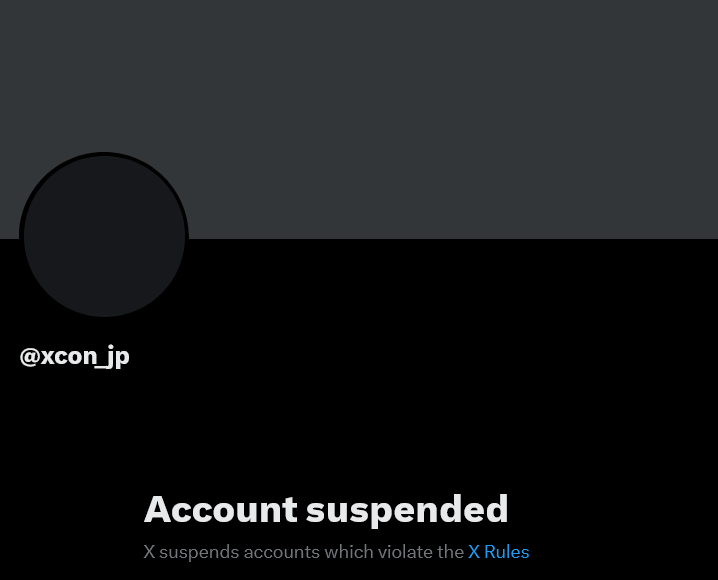Screen dimensions: 718x580
Task: Click the xcon part of the handle
Action: [x=69, y=357]
